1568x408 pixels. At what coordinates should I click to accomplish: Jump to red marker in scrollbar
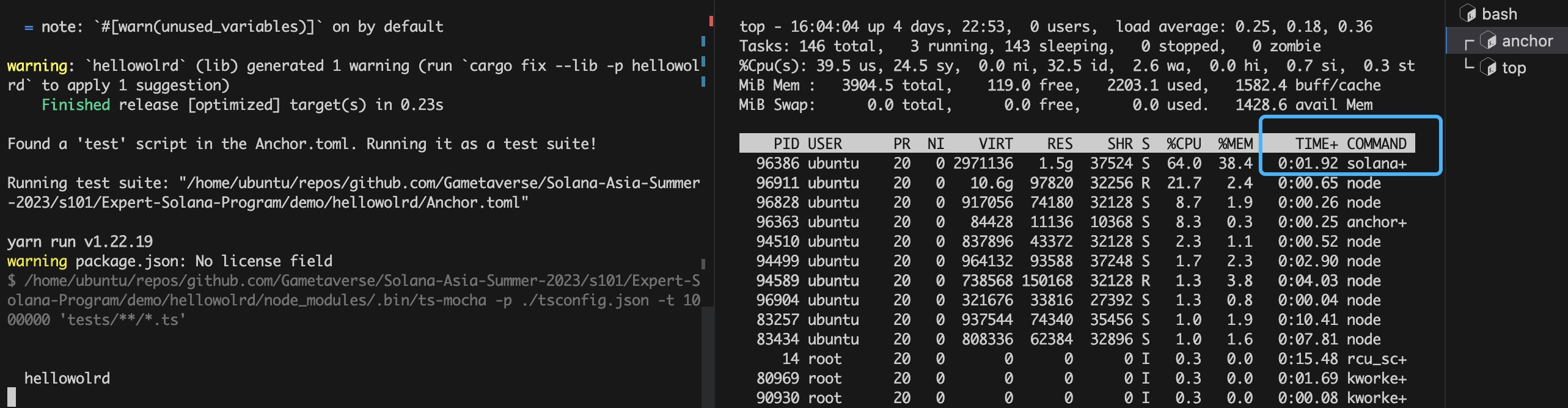[x=711, y=21]
